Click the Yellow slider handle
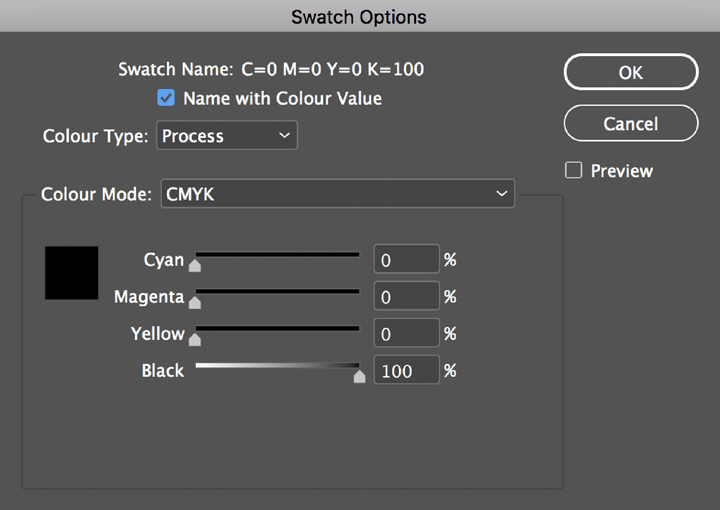The width and height of the screenshot is (720, 510). (195, 339)
